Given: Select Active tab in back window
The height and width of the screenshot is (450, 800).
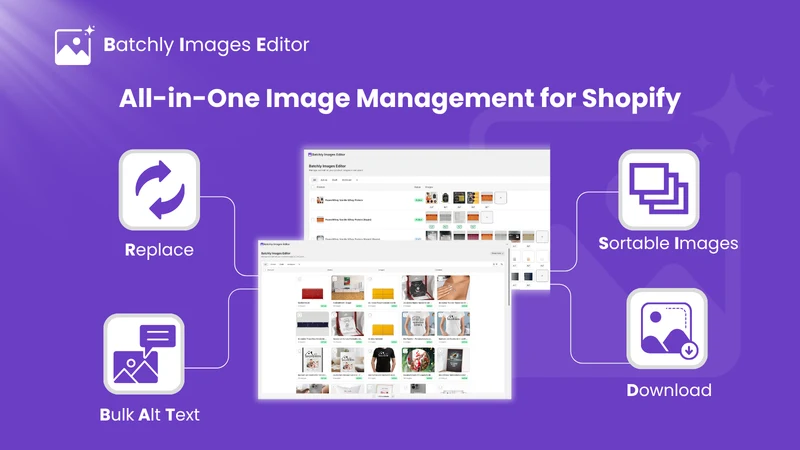Looking at the screenshot, I should 324,180.
